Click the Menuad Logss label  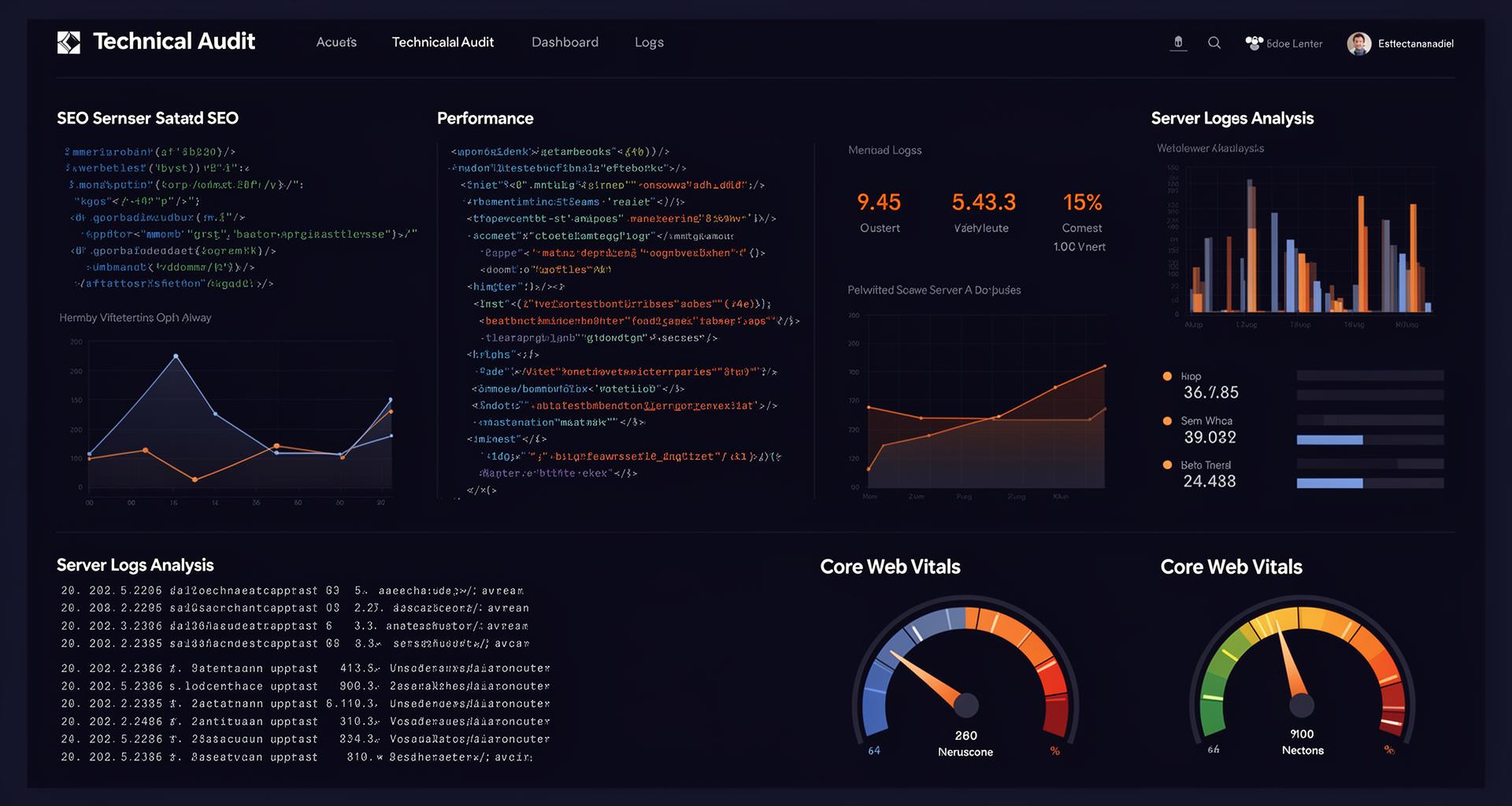(884, 150)
